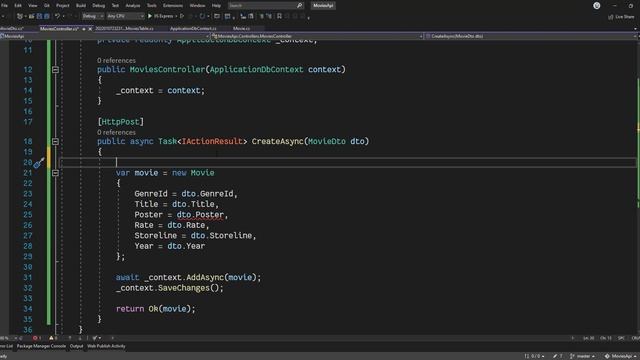Image resolution: width=640 pixels, height=360 pixels.
Task: Open the MoviesApi project navigation dropdown
Action: 105,36
